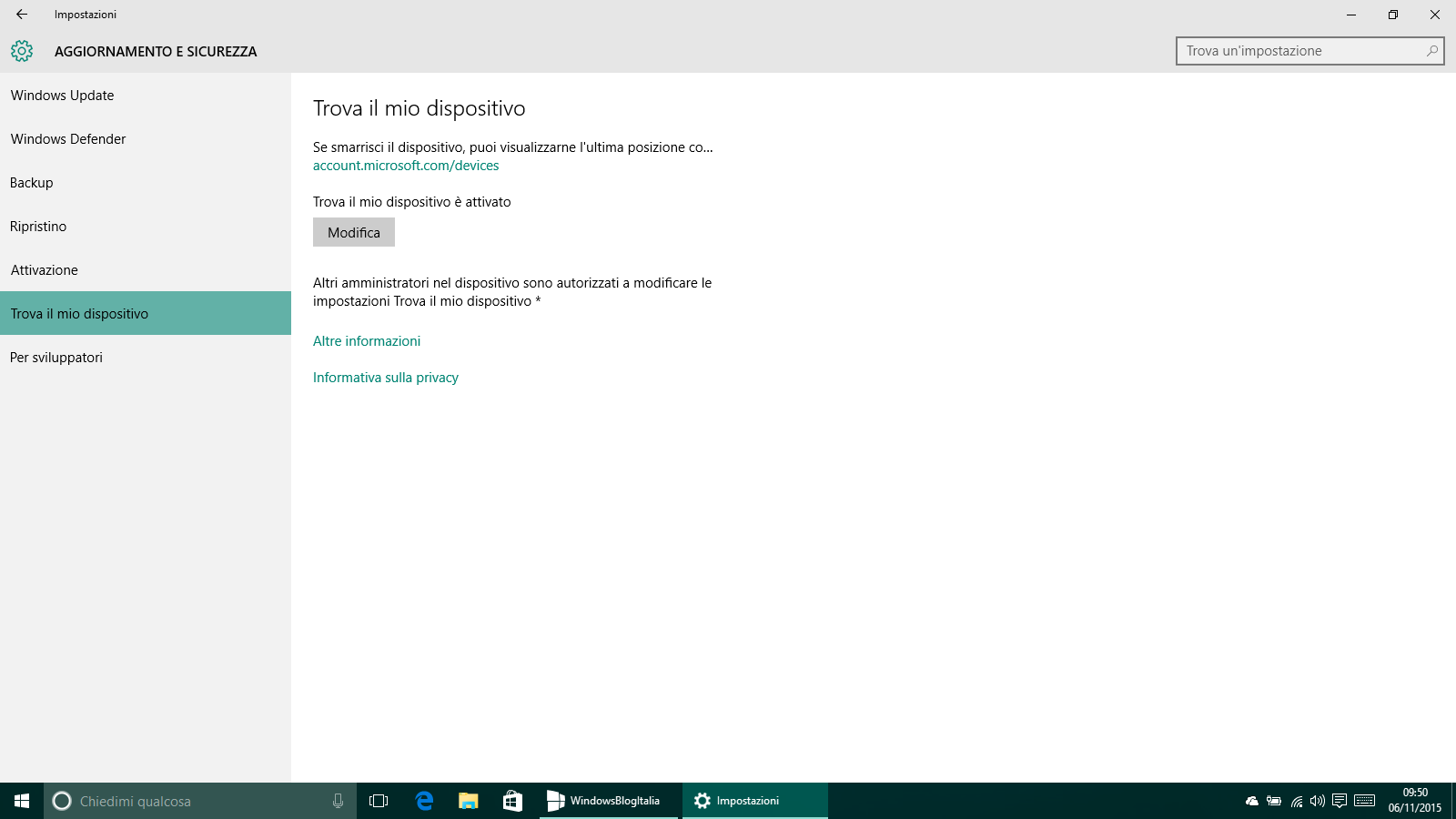1456x819 pixels.
Task: Click text Trova il mio dispositivo è attivato
Action: coord(412,202)
